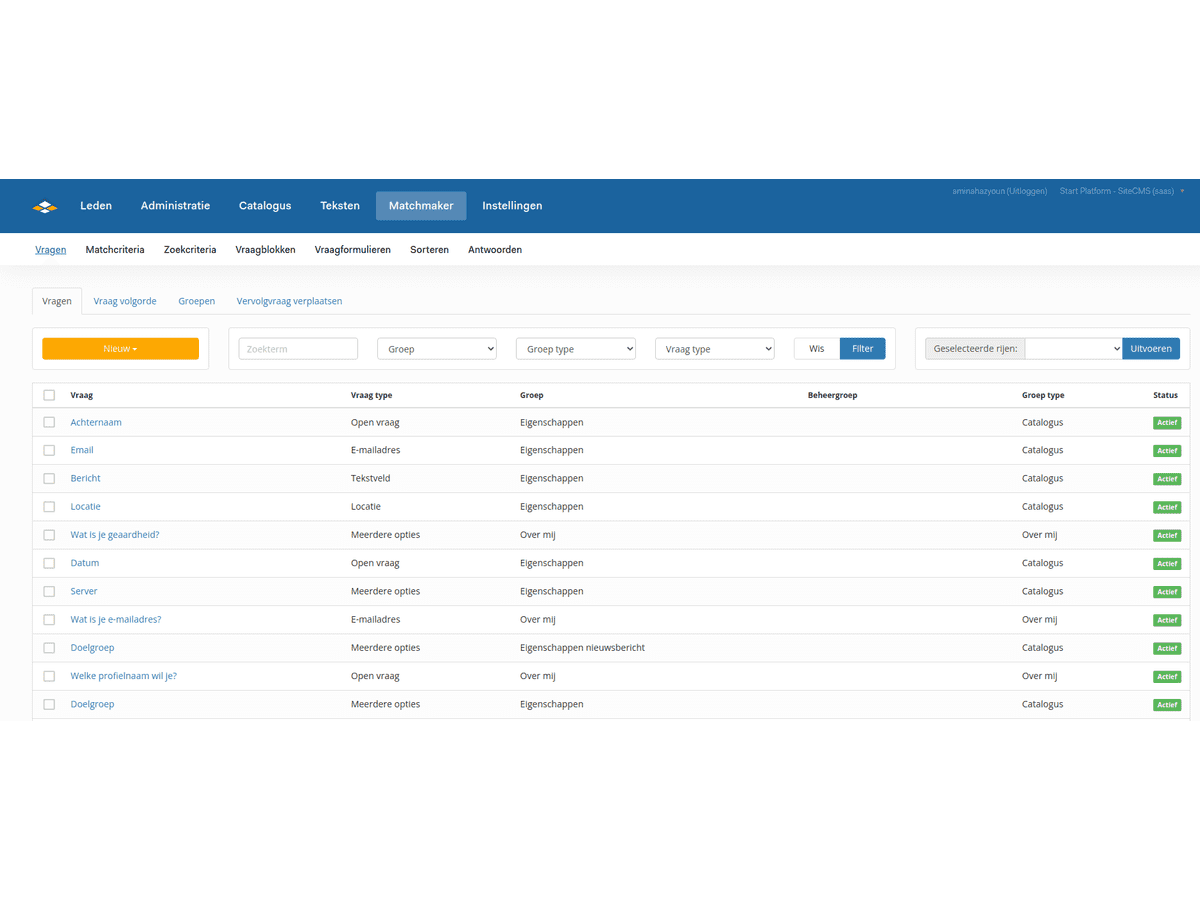Expand the Groep type dropdown

(575, 349)
